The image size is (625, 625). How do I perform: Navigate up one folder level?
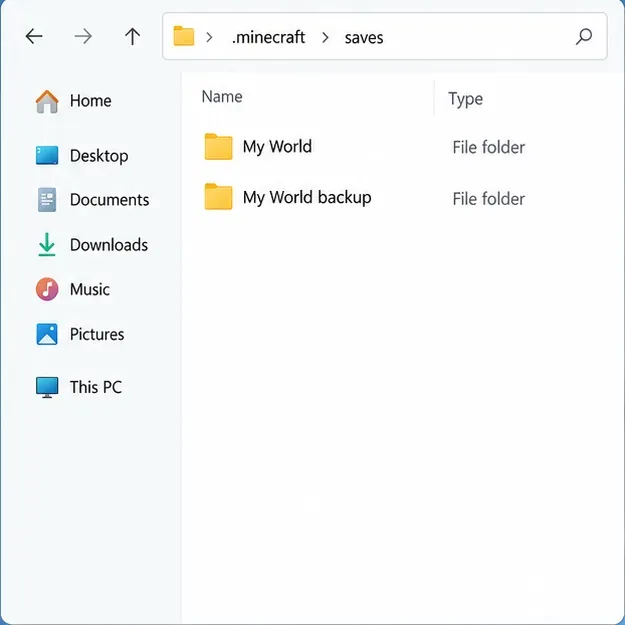pos(132,37)
